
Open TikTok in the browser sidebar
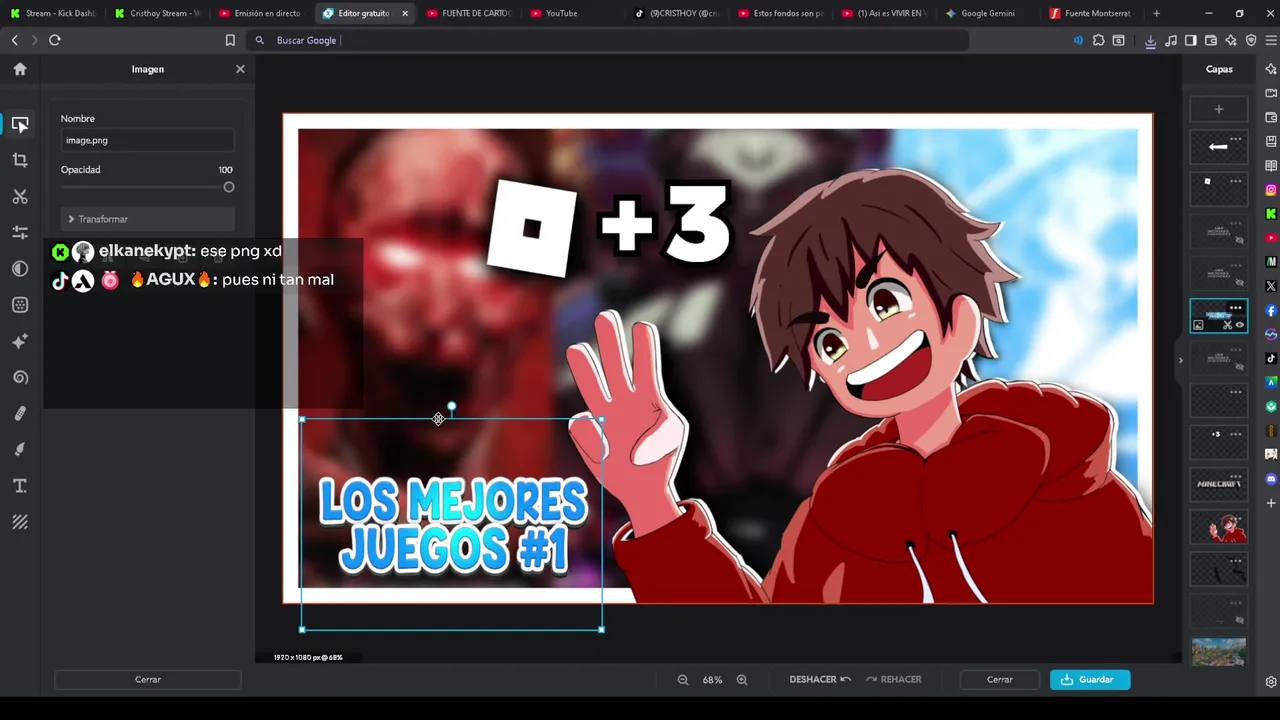[1271, 358]
